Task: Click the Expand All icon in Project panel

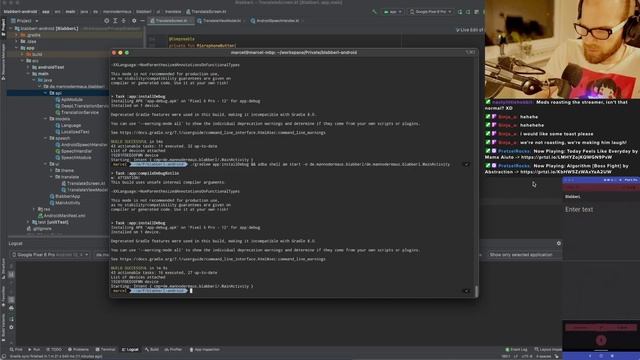Action: [x=115, y=20]
